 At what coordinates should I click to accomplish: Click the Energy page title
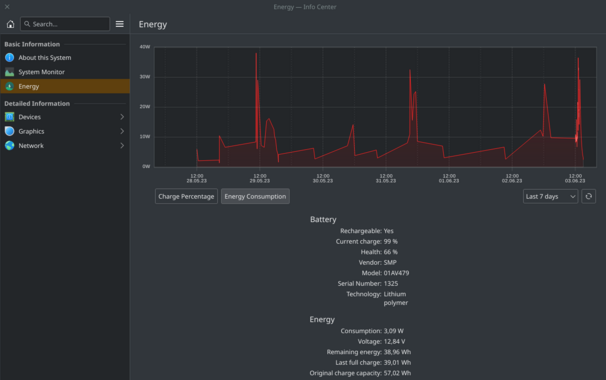point(153,24)
